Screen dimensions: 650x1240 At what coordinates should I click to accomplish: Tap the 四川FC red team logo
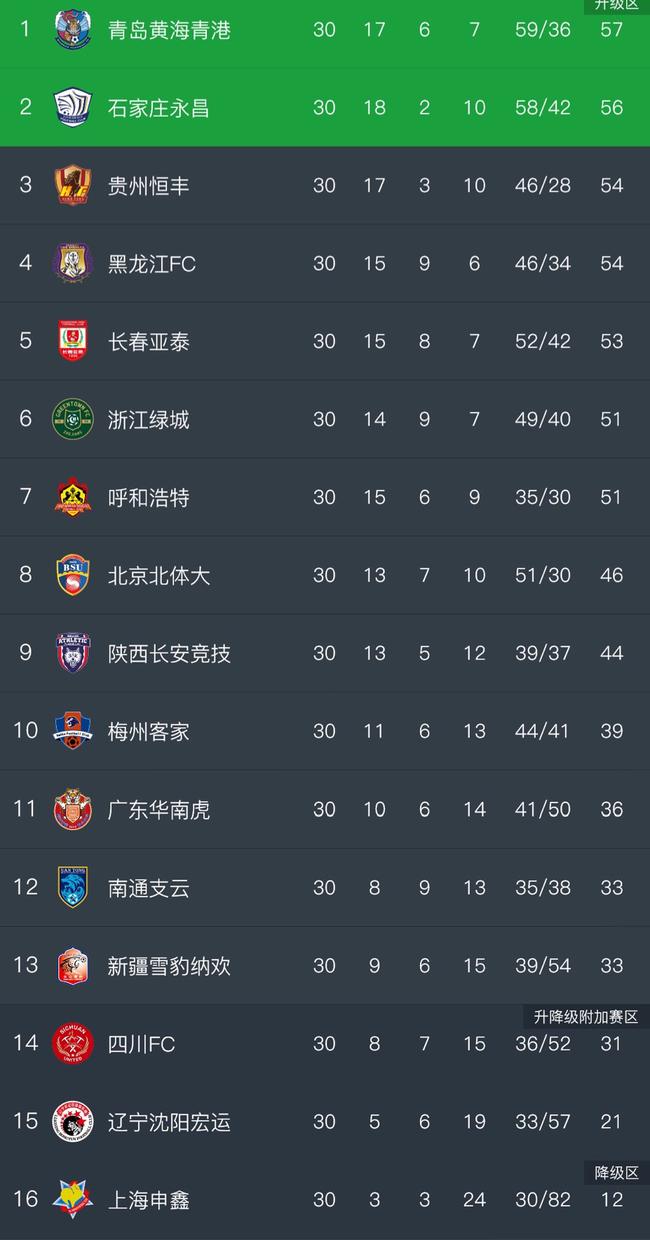(x=72, y=1044)
